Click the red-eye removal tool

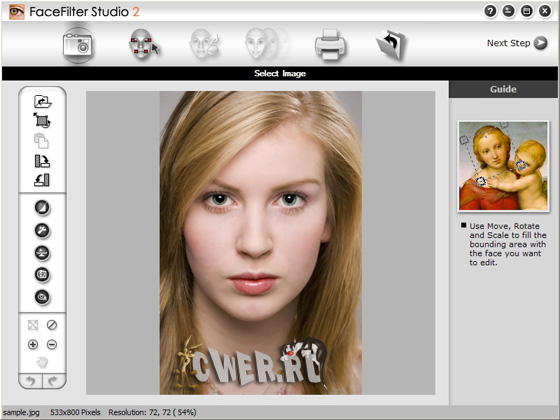pyautogui.click(x=42, y=297)
